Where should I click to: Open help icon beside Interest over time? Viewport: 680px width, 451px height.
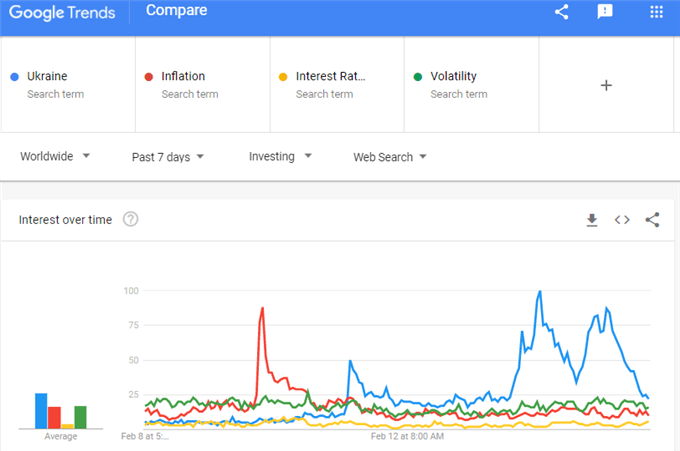(x=131, y=219)
